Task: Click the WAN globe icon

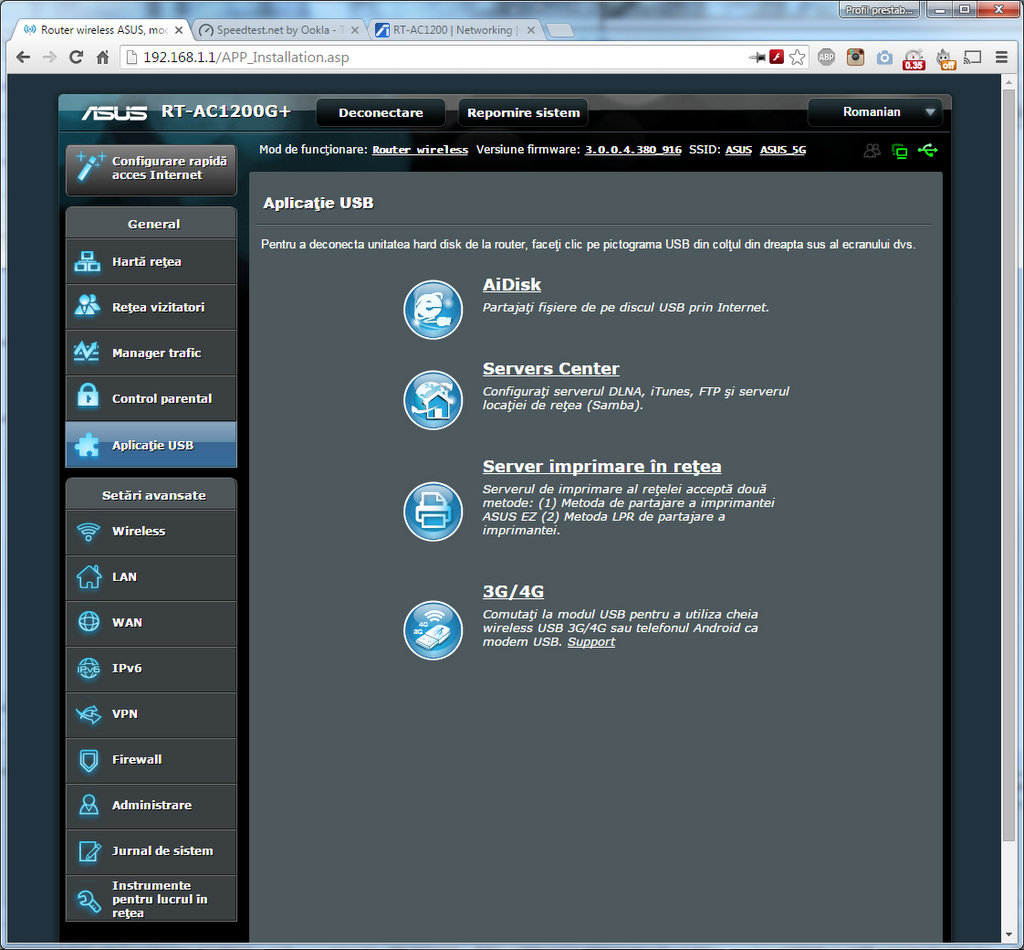Action: [x=89, y=622]
